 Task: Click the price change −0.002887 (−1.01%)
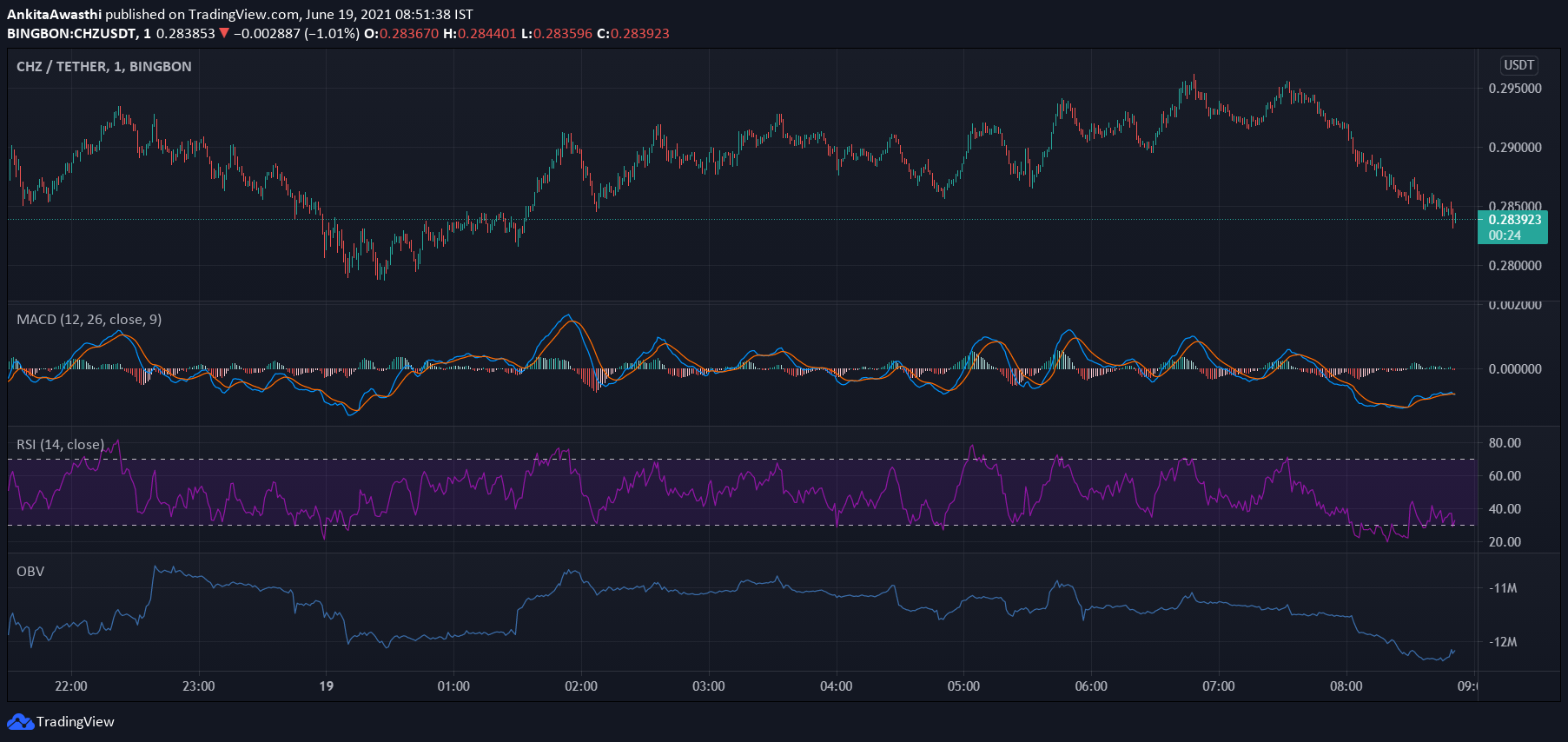point(296,34)
